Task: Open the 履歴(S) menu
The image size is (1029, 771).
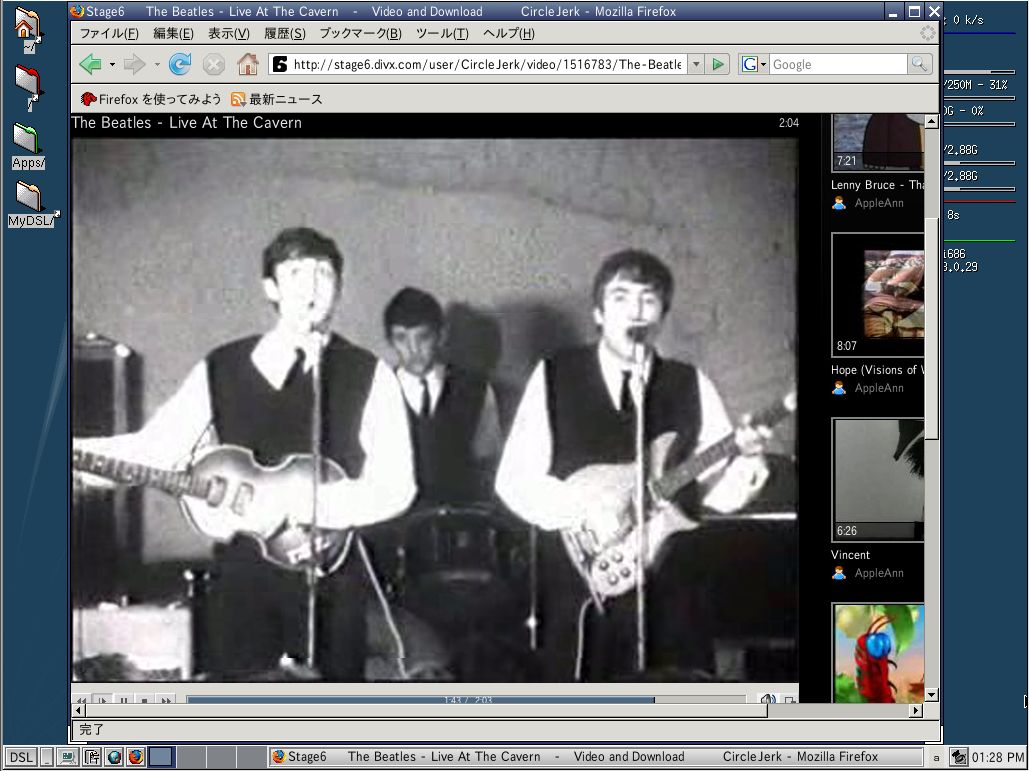Action: (x=284, y=33)
